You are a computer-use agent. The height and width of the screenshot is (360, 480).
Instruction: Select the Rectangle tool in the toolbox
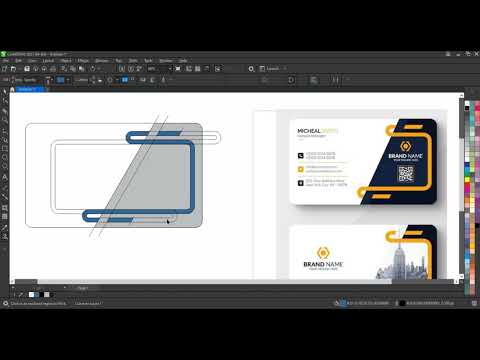5,148
